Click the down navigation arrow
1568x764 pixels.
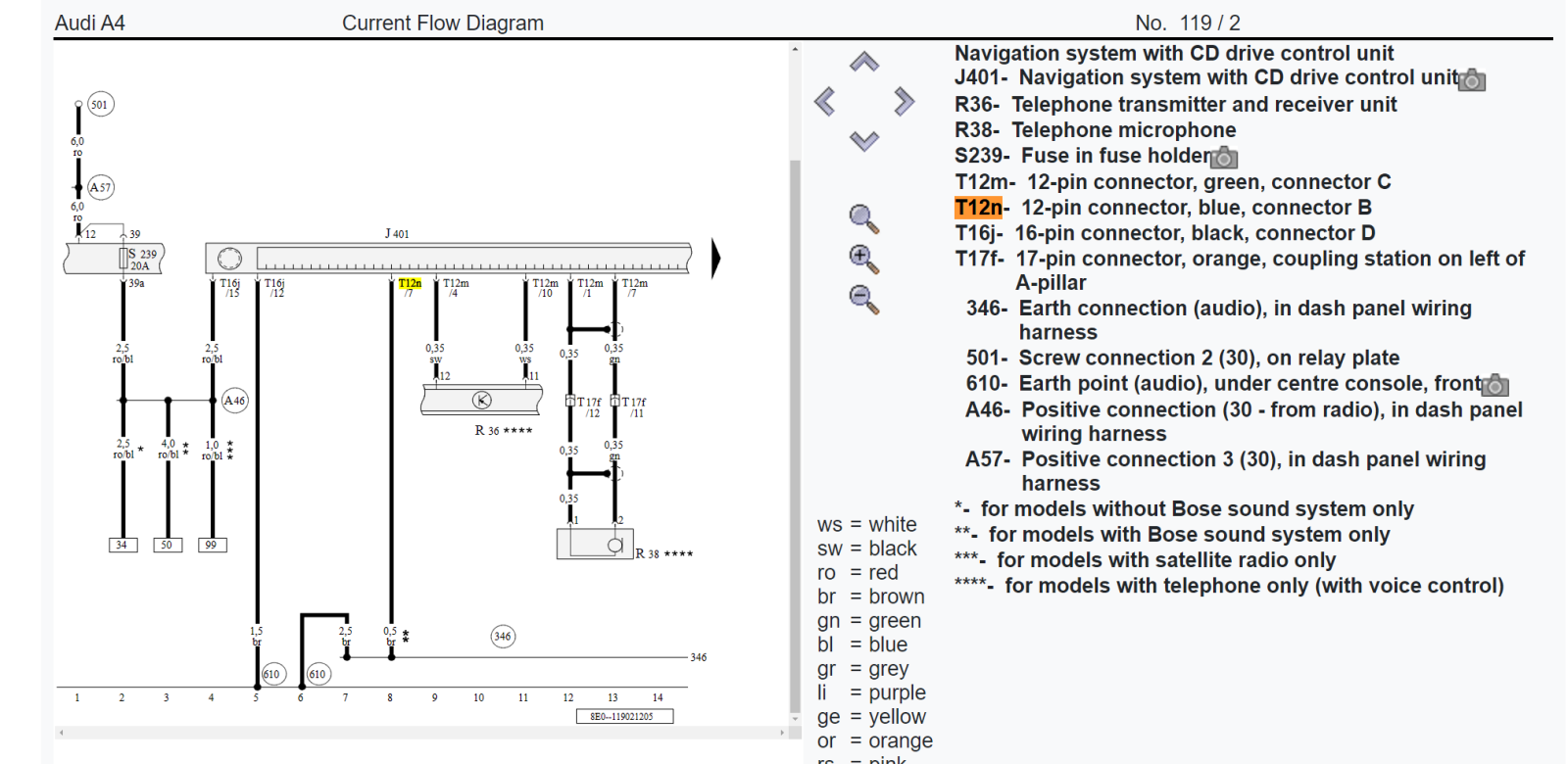coord(863,140)
